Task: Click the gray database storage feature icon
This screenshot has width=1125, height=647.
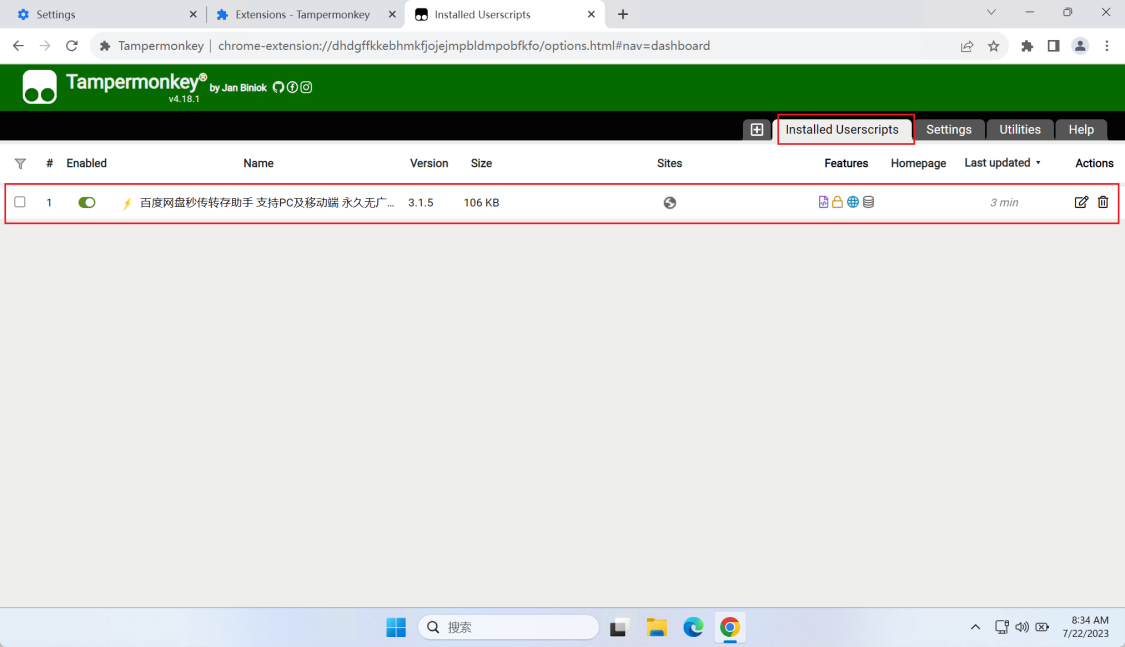Action: point(868,202)
